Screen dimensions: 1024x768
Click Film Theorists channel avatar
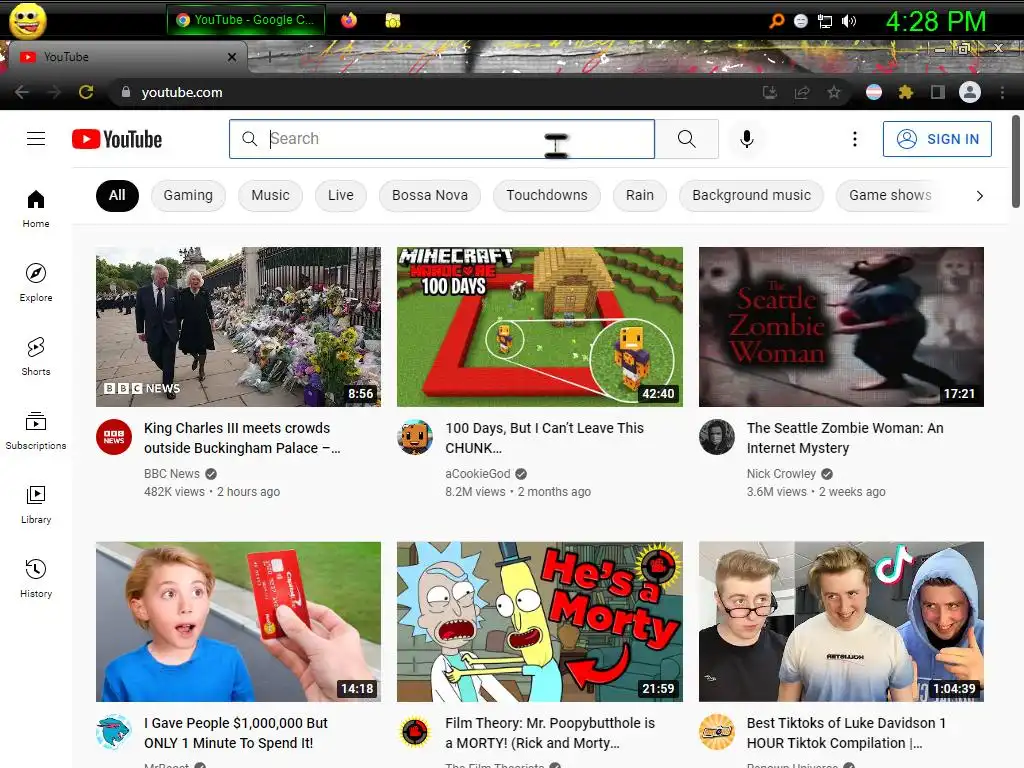[415, 731]
